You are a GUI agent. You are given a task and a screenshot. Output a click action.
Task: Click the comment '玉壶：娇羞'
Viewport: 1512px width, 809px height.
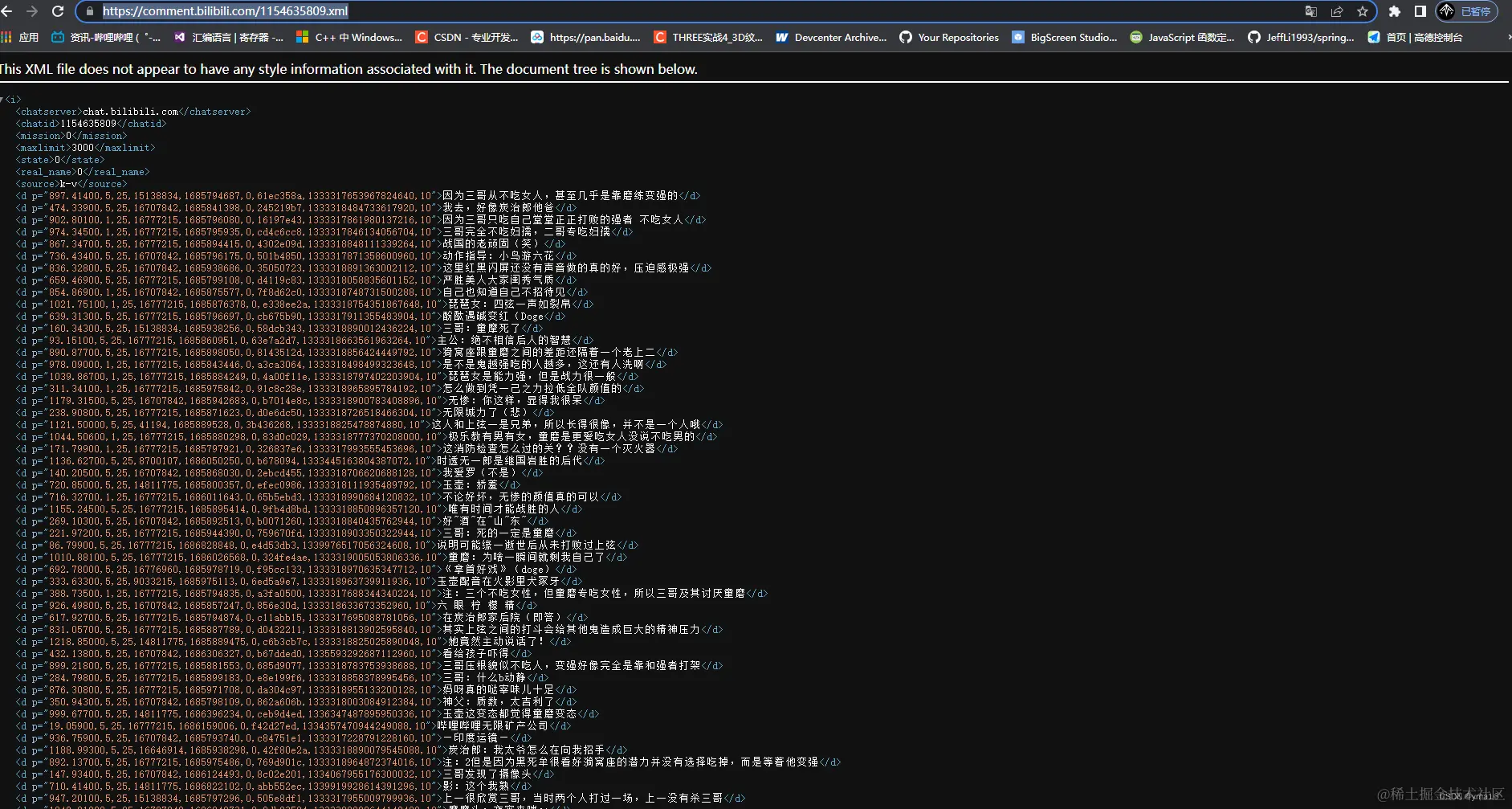click(471, 485)
